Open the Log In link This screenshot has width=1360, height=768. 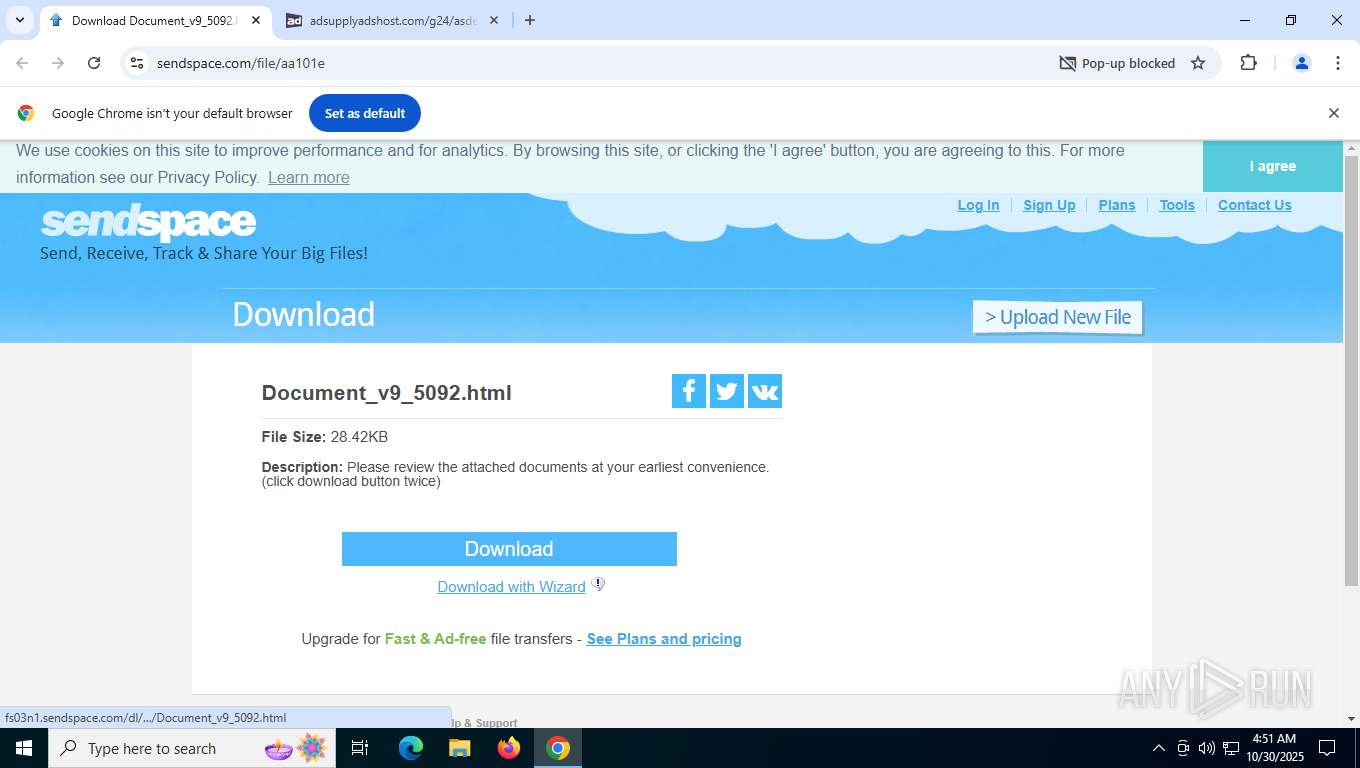(x=978, y=205)
